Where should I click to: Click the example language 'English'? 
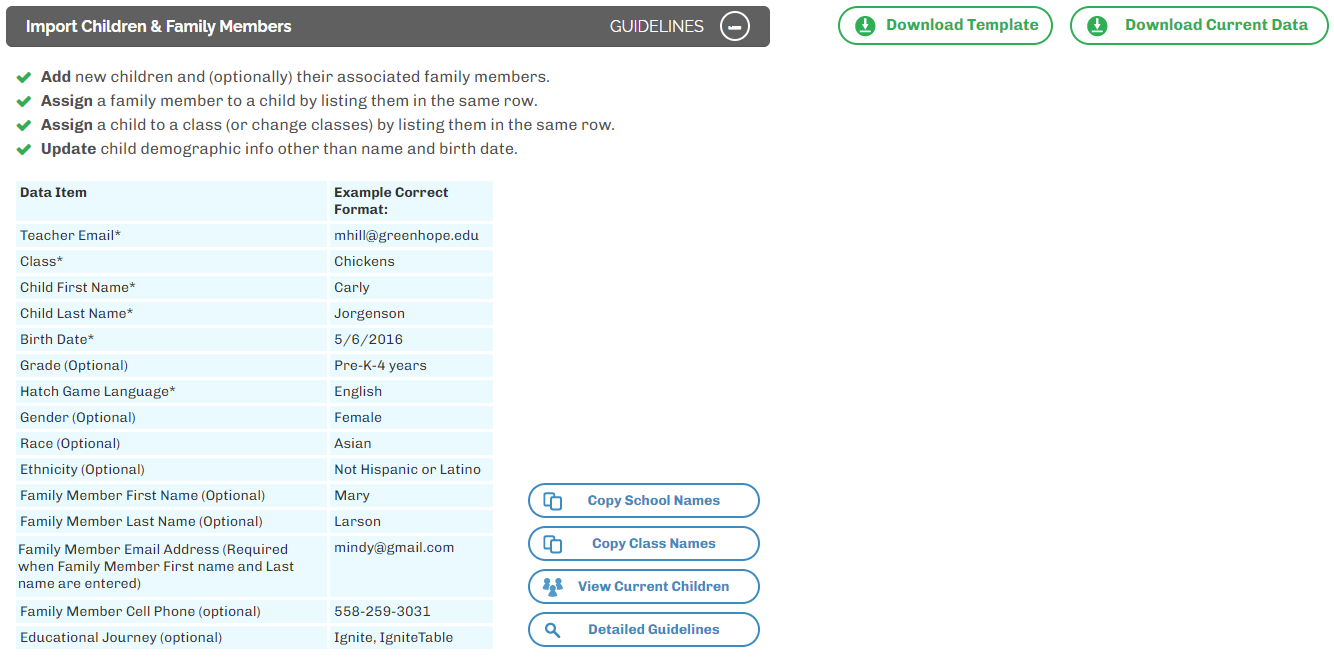tap(358, 391)
